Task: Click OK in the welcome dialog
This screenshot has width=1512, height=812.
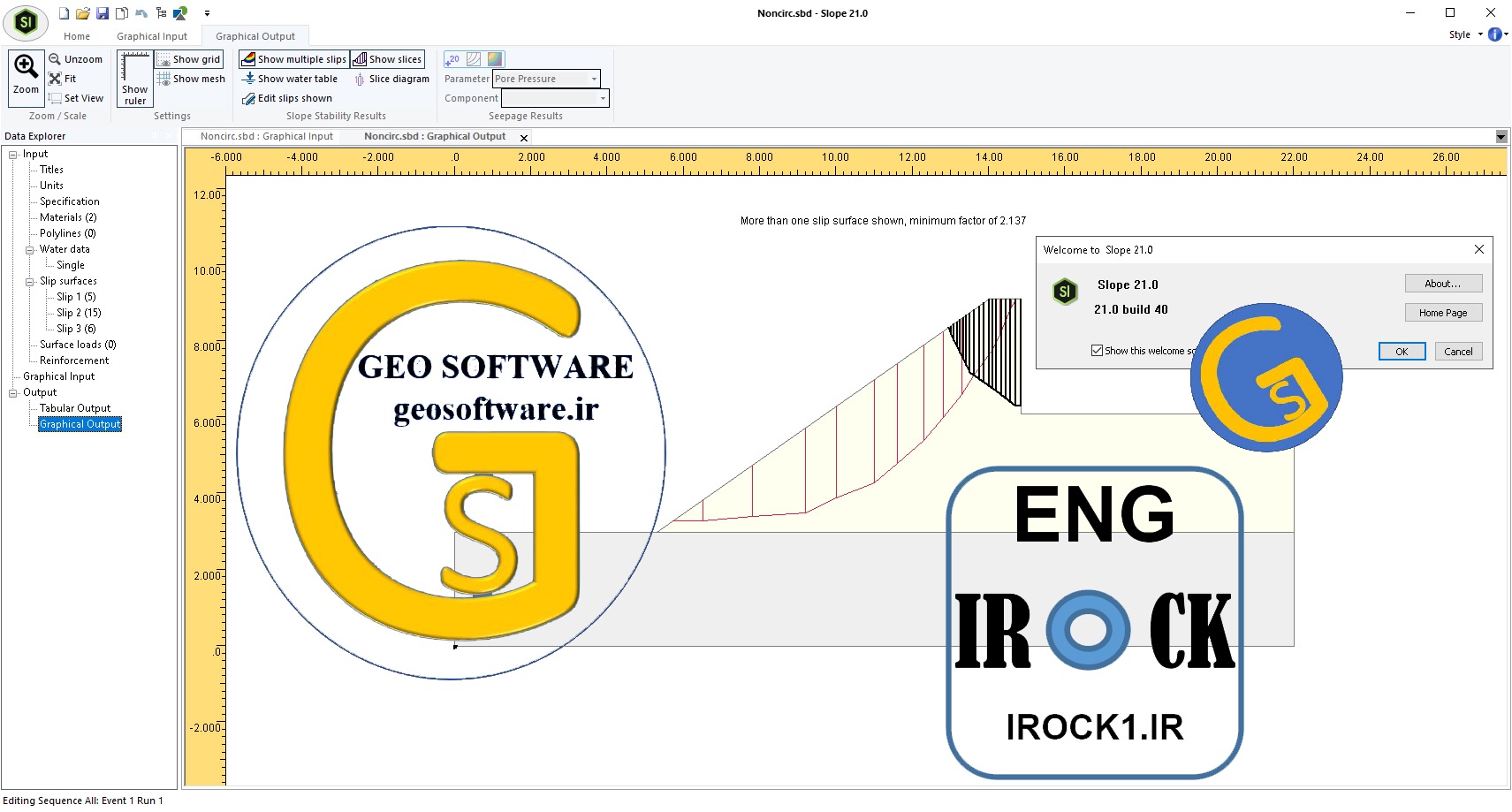Action: point(1402,351)
